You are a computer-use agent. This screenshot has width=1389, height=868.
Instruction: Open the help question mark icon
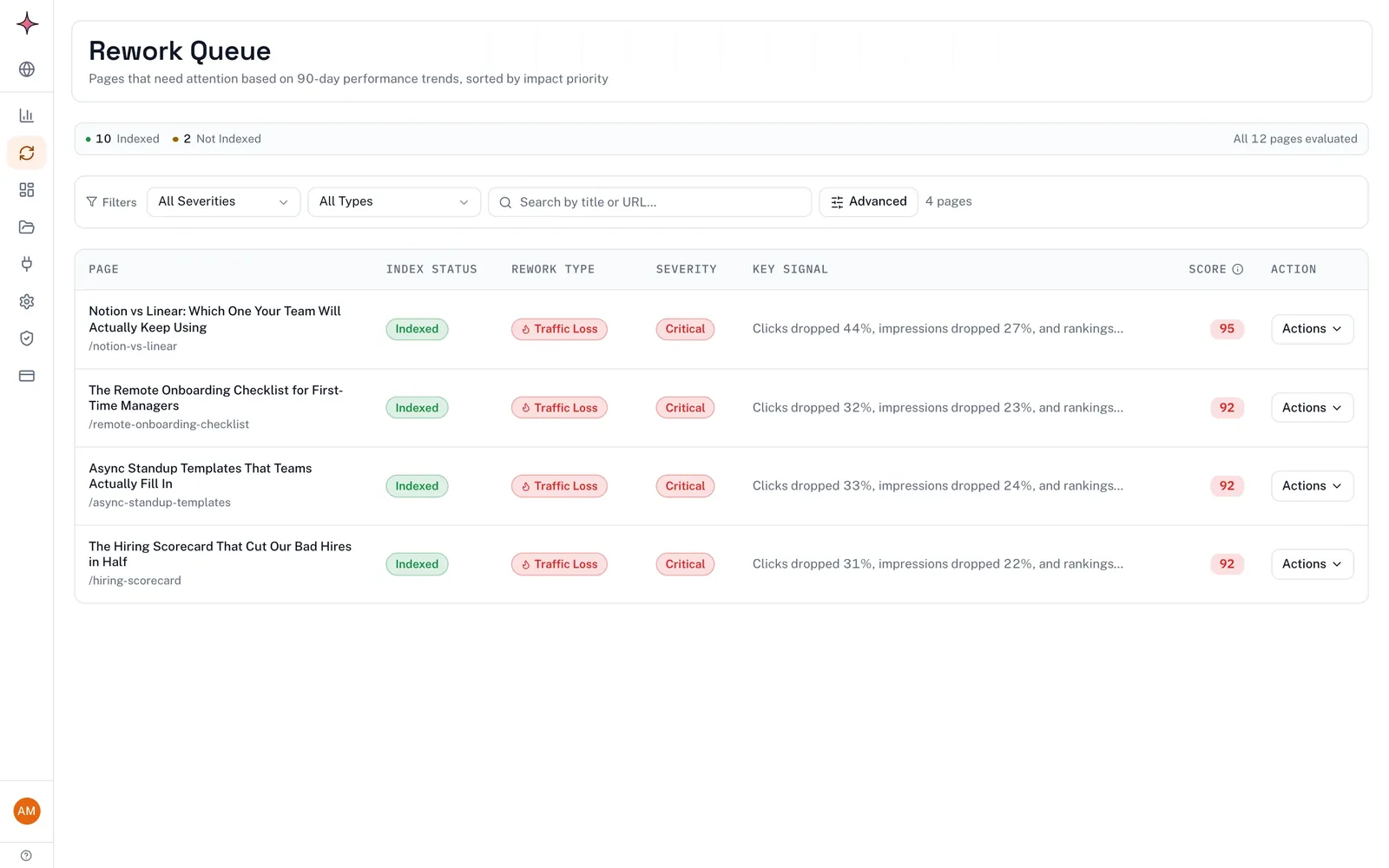26,855
